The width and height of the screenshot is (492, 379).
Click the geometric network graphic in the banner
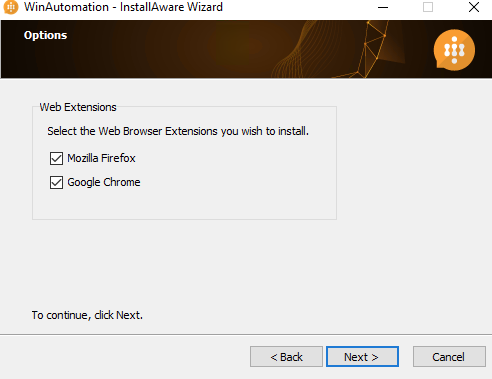(372, 49)
